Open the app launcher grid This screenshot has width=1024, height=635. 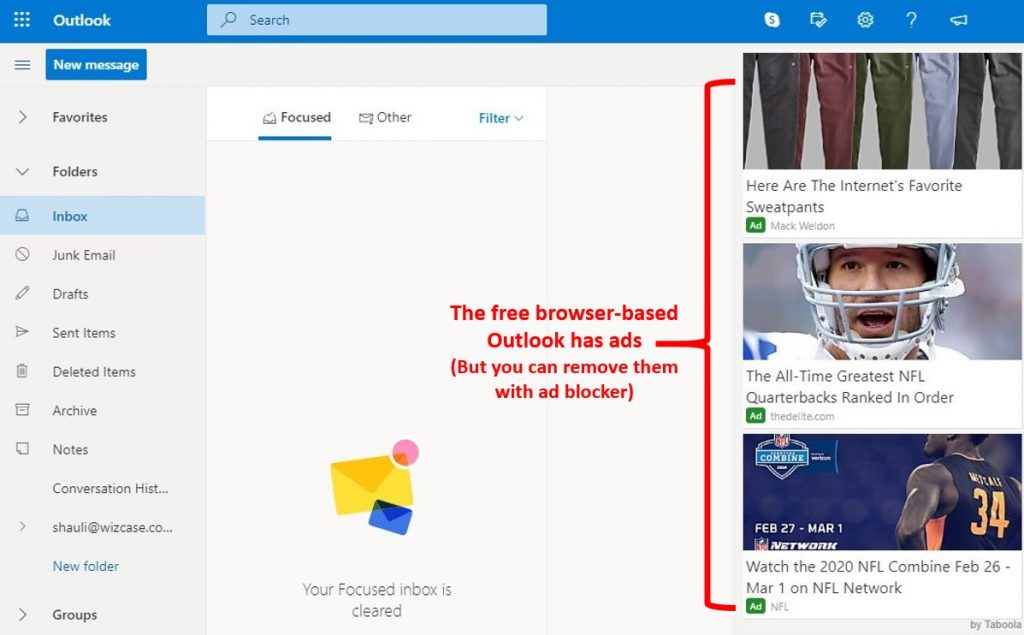click(22, 20)
